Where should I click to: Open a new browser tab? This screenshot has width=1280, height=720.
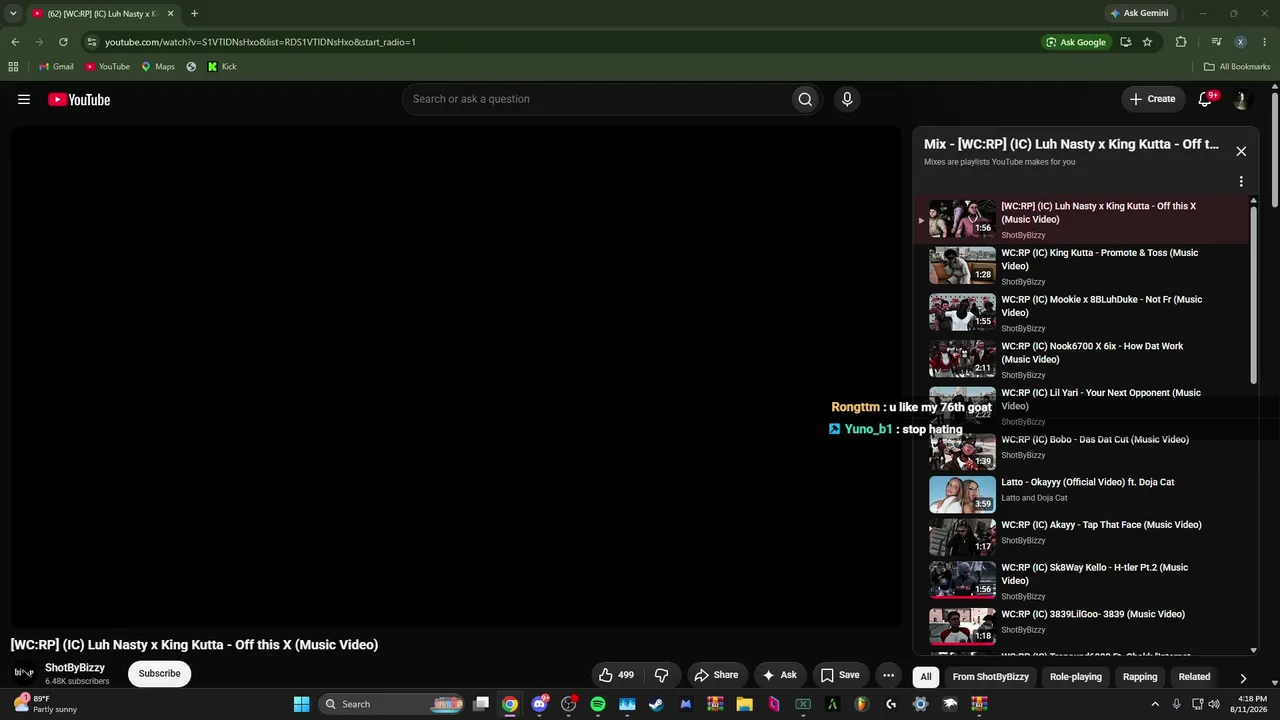pyautogui.click(x=194, y=14)
